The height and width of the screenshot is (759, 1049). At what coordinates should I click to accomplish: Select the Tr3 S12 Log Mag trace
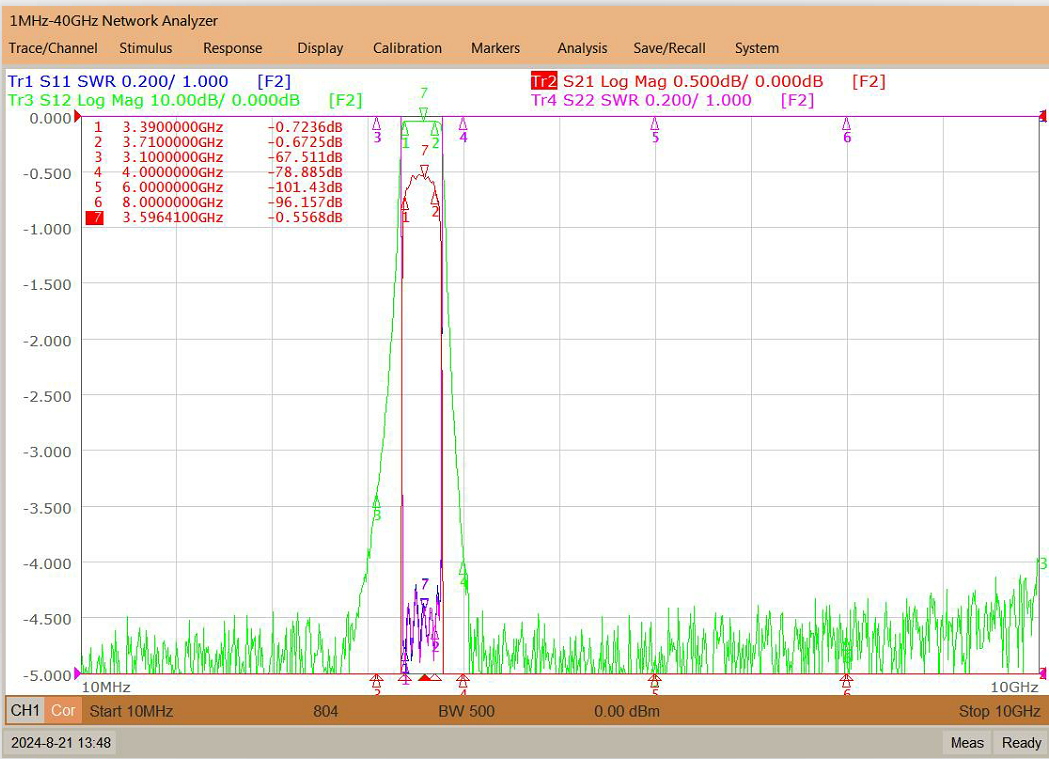tap(154, 100)
